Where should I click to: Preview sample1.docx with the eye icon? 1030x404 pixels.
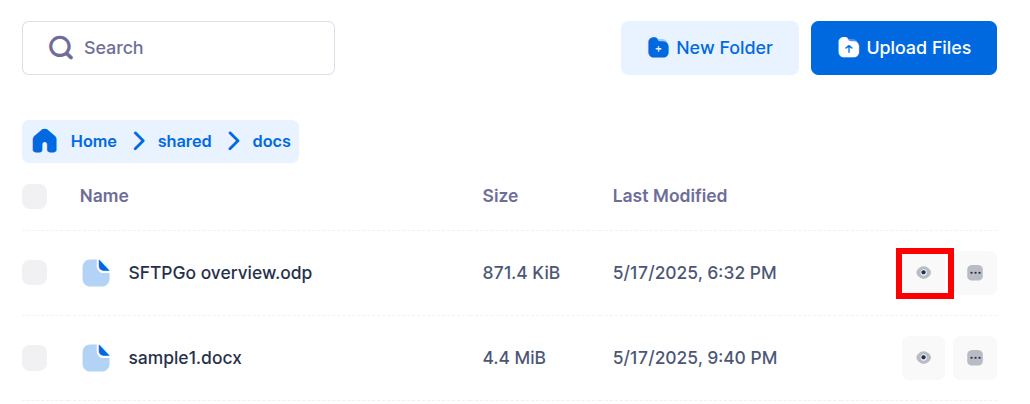[x=924, y=358]
